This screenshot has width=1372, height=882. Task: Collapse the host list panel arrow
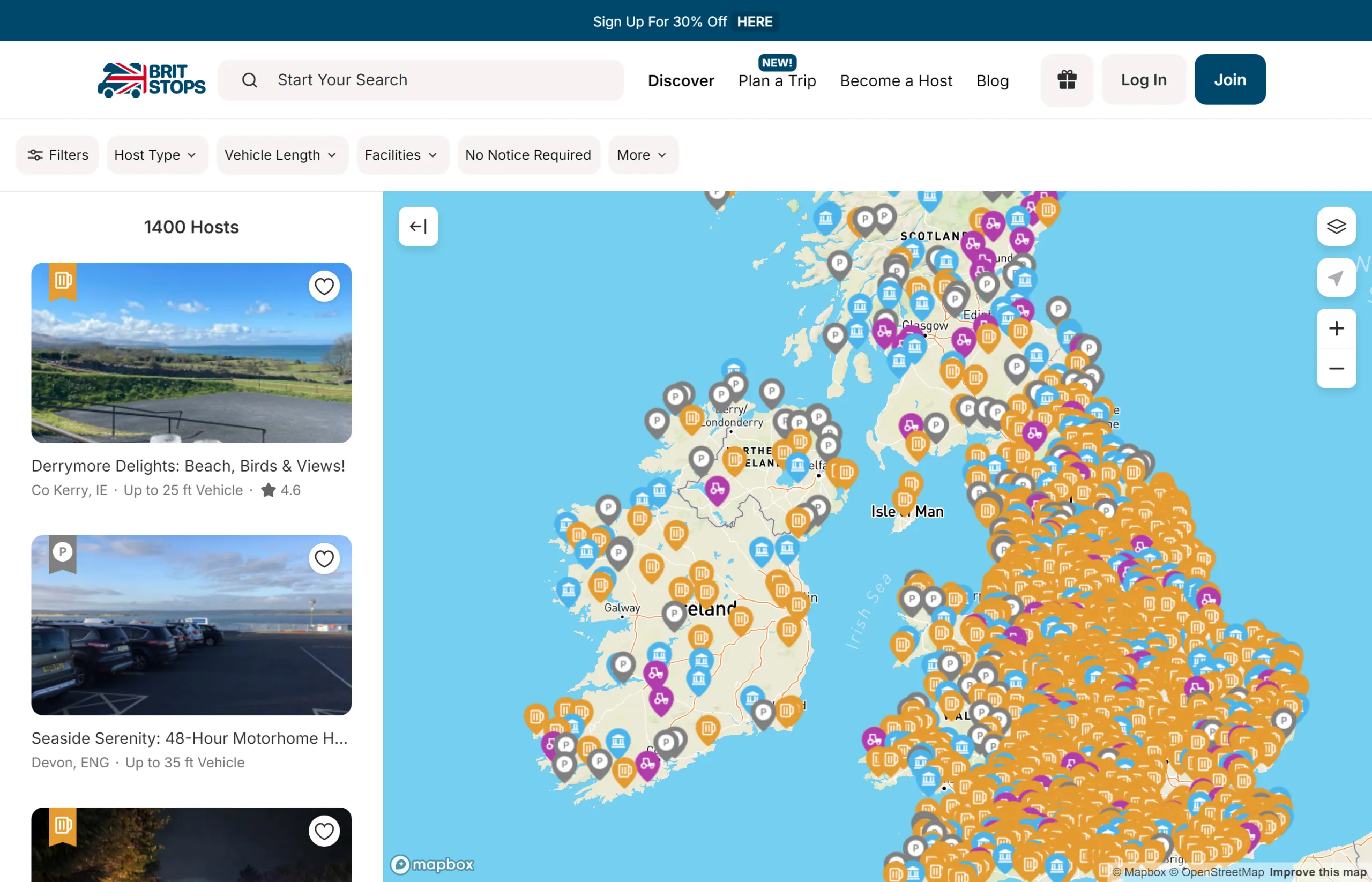tap(418, 226)
